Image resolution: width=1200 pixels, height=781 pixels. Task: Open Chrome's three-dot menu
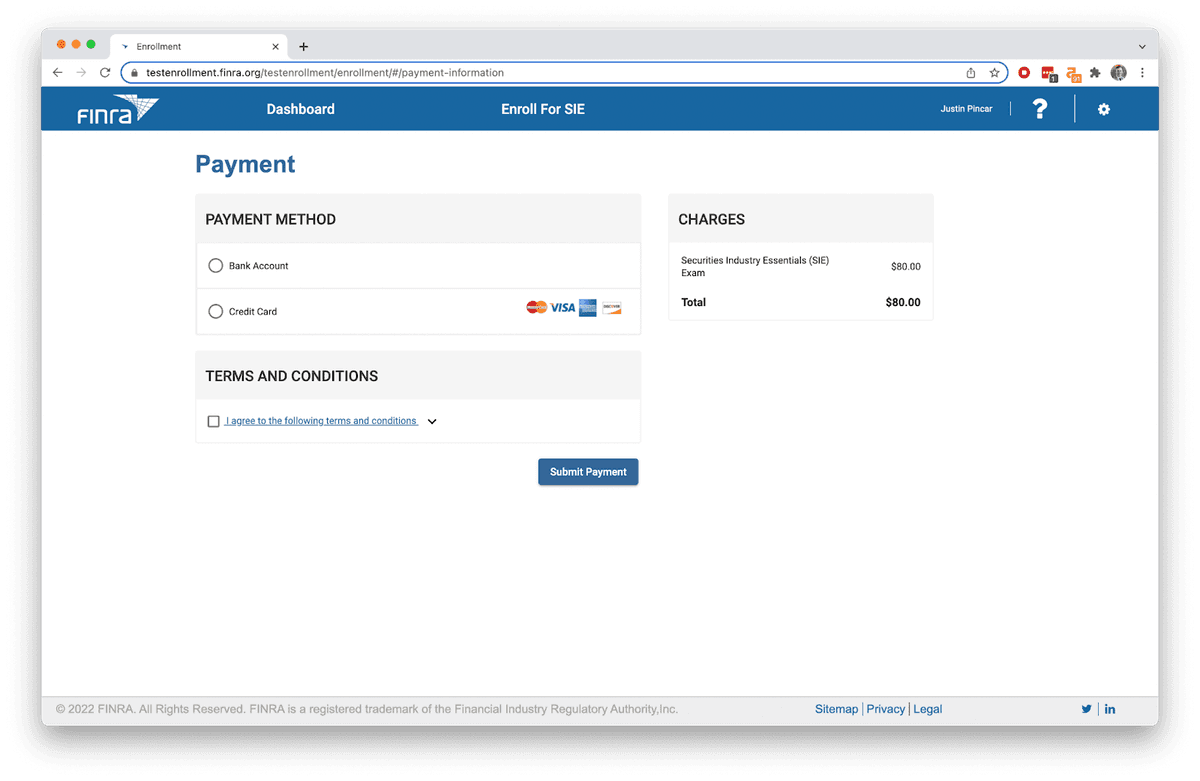pyautogui.click(x=1142, y=73)
